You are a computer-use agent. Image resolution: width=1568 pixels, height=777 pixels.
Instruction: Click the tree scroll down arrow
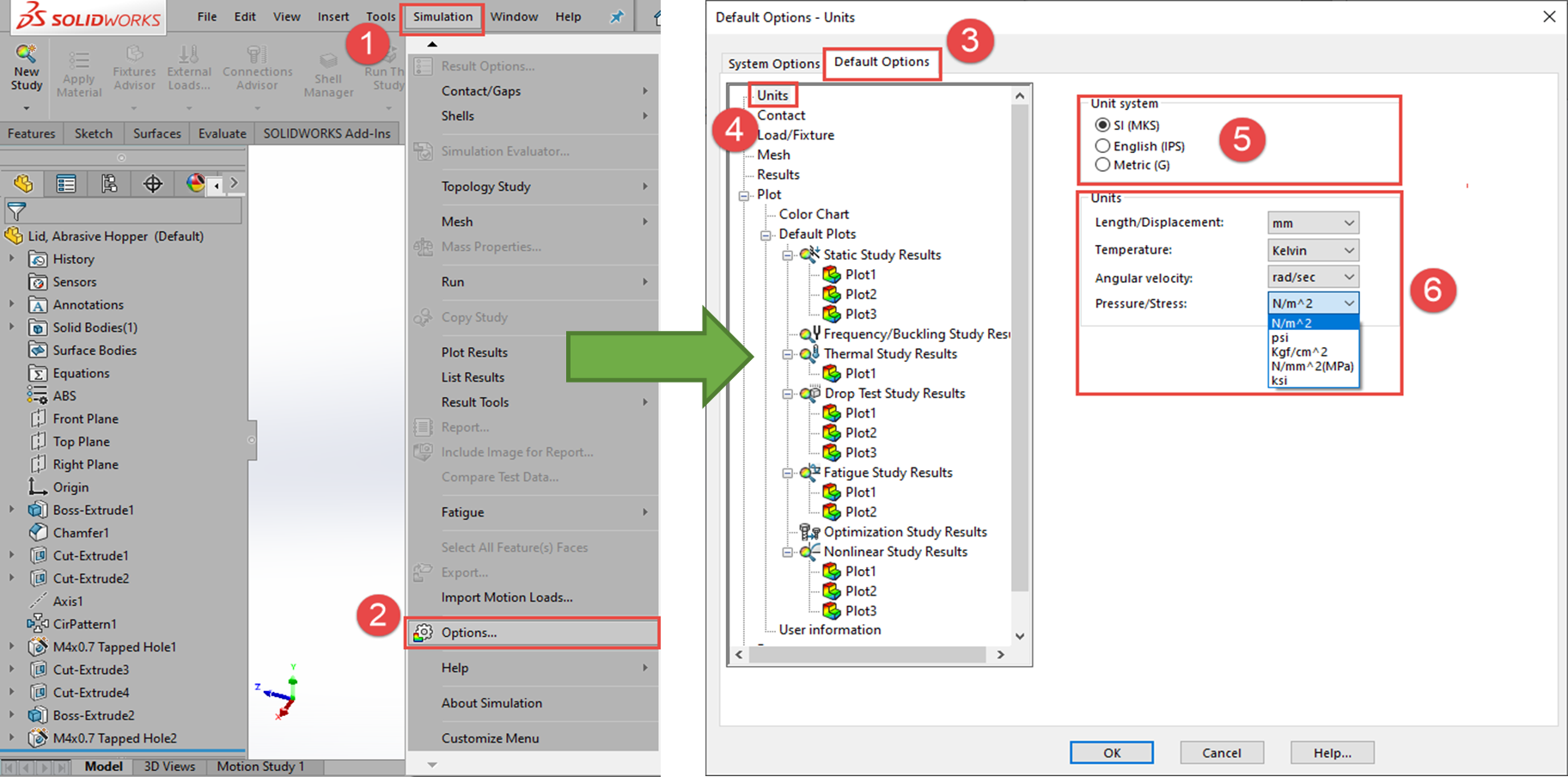(x=1020, y=636)
